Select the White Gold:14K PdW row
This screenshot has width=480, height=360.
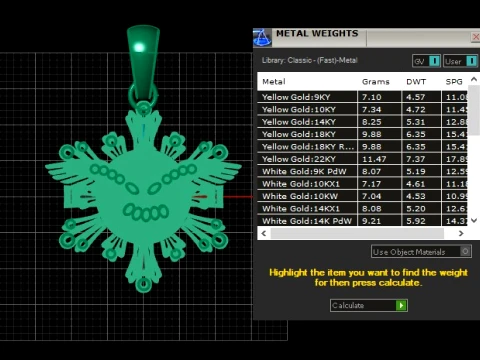click(362, 220)
